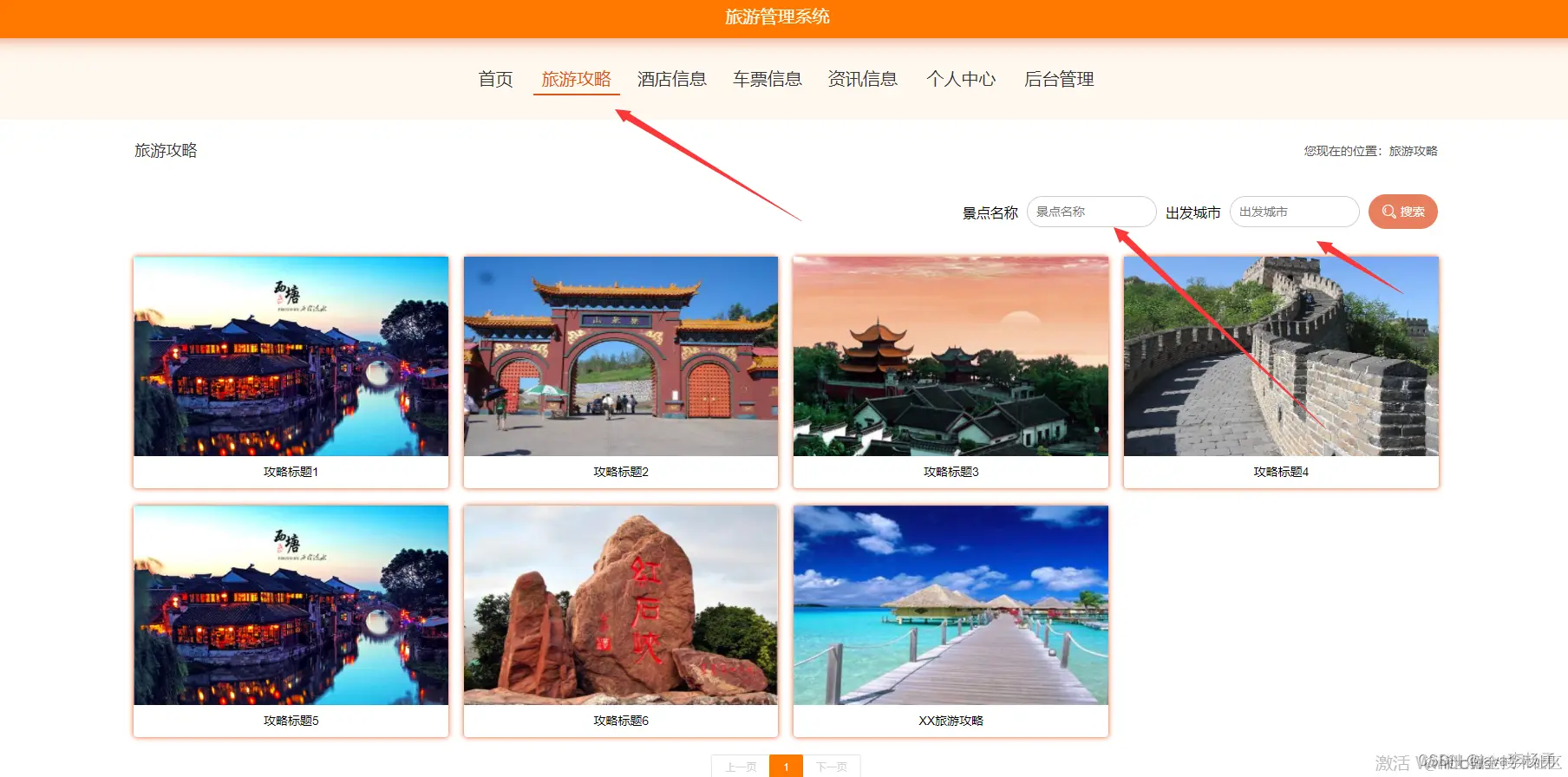Click the 攻略标题5 caption text
The image size is (1568, 777).
click(291, 721)
